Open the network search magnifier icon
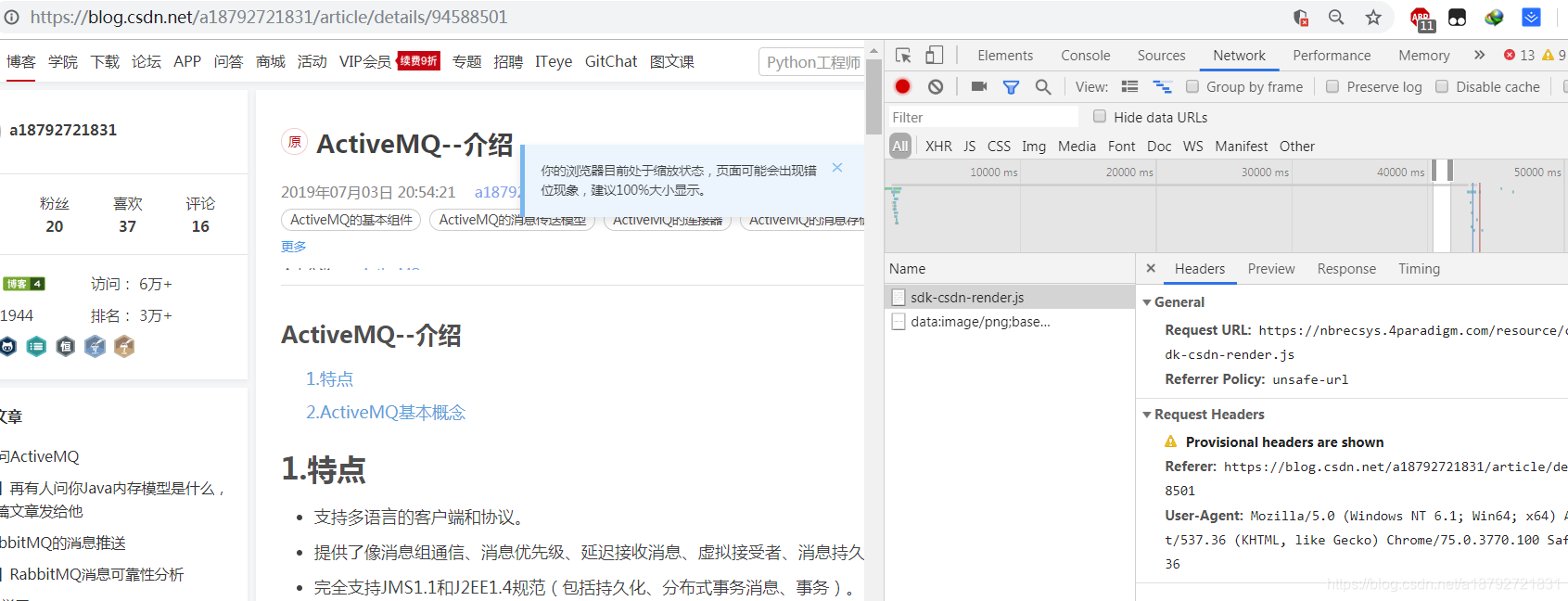Image resolution: width=1568 pixels, height=601 pixels. click(x=1043, y=87)
